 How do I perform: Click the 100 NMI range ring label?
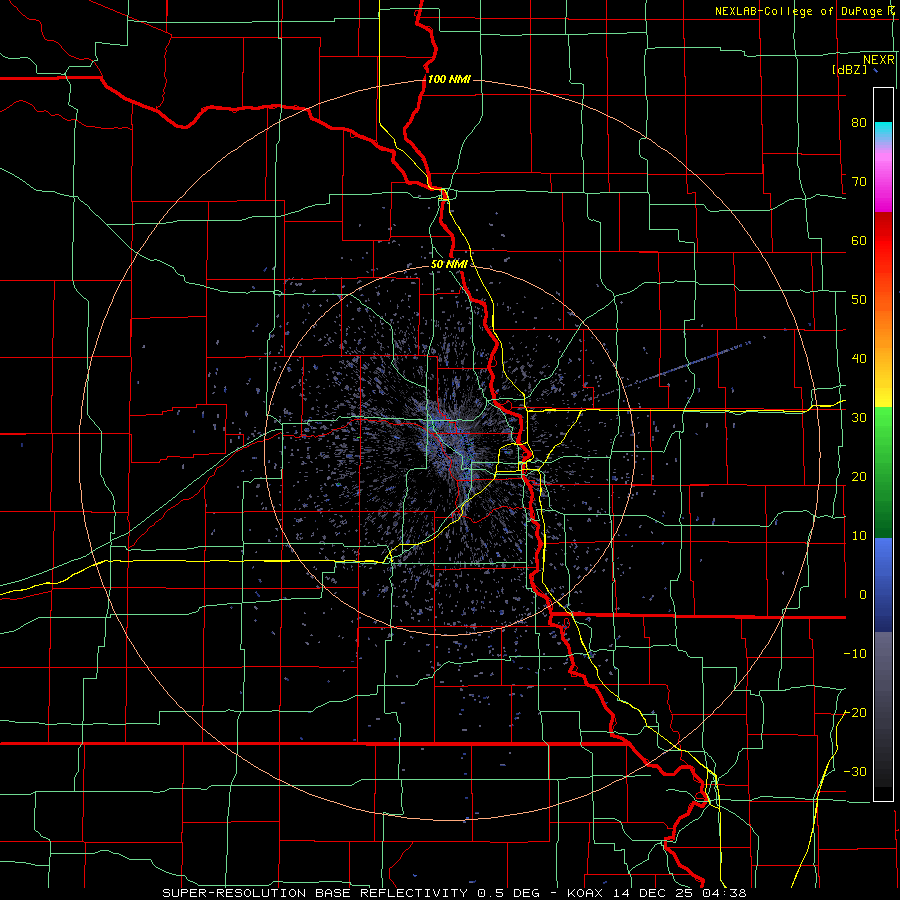point(449,79)
